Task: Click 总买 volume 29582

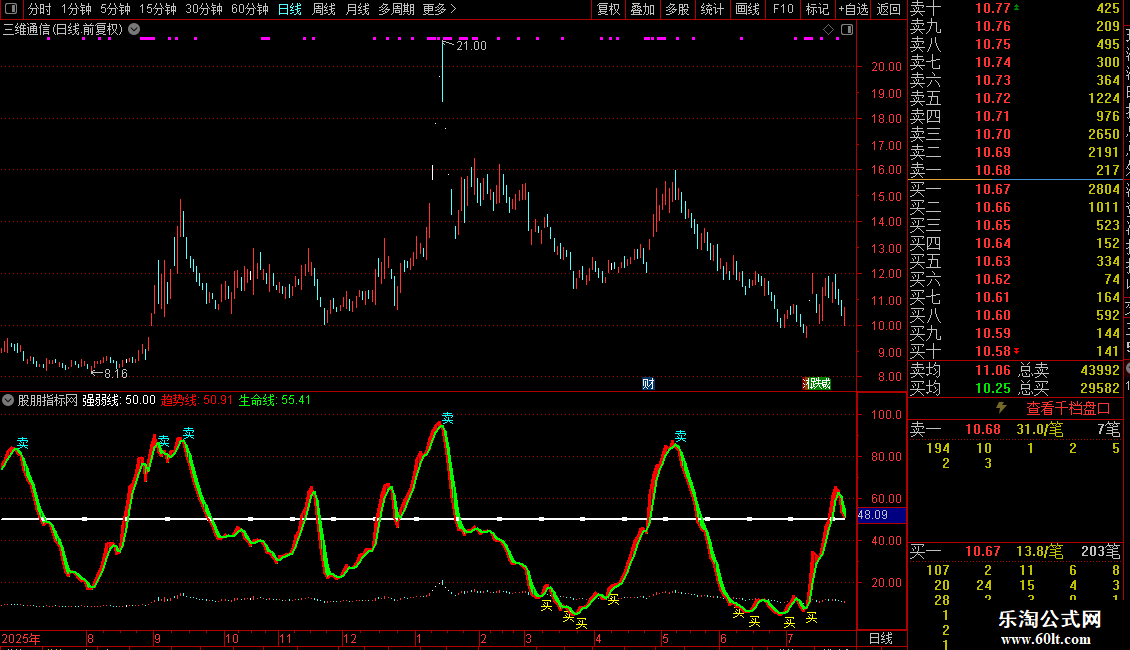Action: (x=1100, y=388)
